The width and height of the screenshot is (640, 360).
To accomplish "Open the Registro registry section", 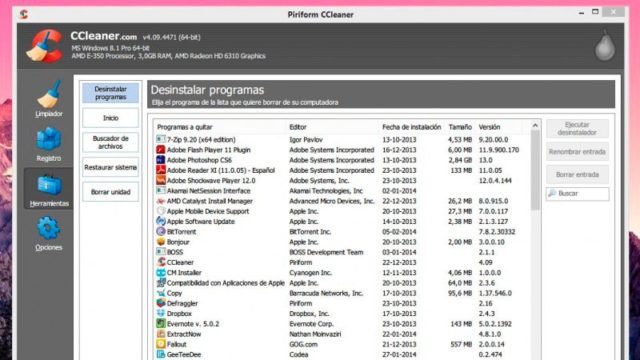I will [49, 144].
